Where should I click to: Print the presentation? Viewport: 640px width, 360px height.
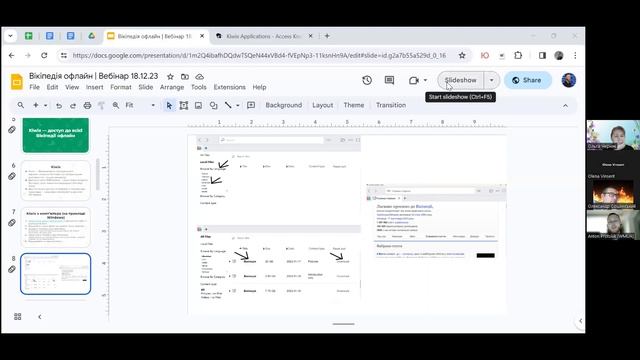click(87, 105)
